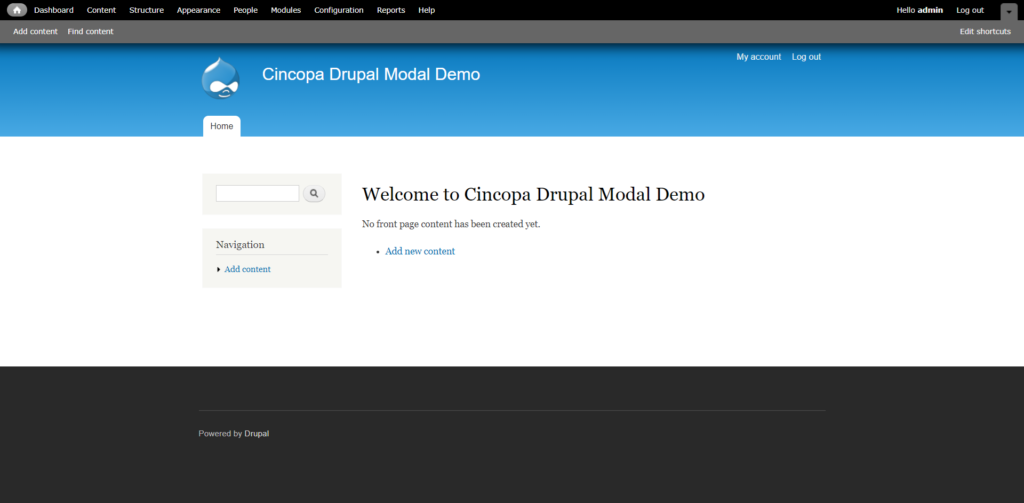Open the Content admin menu
Image resolution: width=1024 pixels, height=503 pixels.
point(101,10)
